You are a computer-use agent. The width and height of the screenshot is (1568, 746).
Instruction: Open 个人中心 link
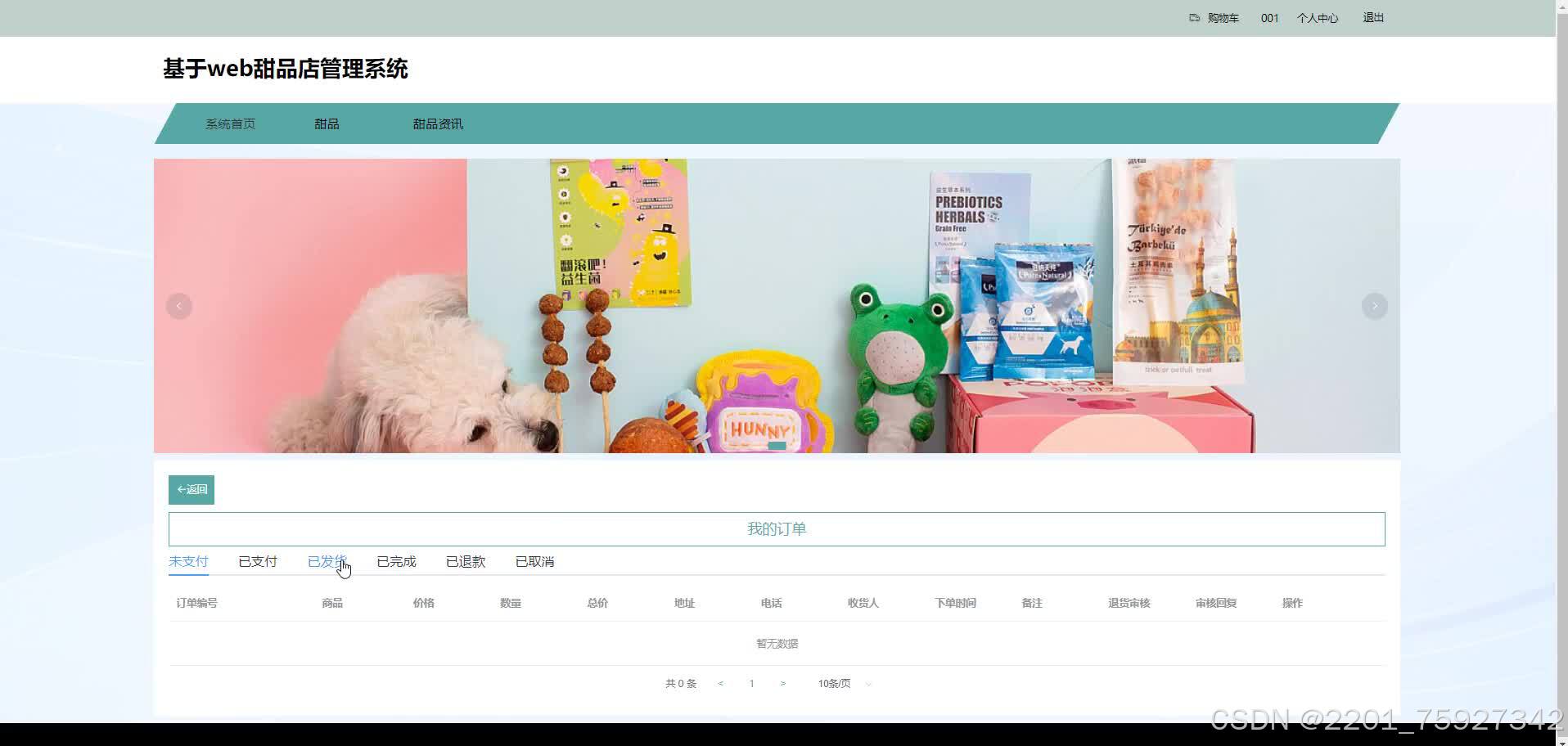pos(1318,18)
